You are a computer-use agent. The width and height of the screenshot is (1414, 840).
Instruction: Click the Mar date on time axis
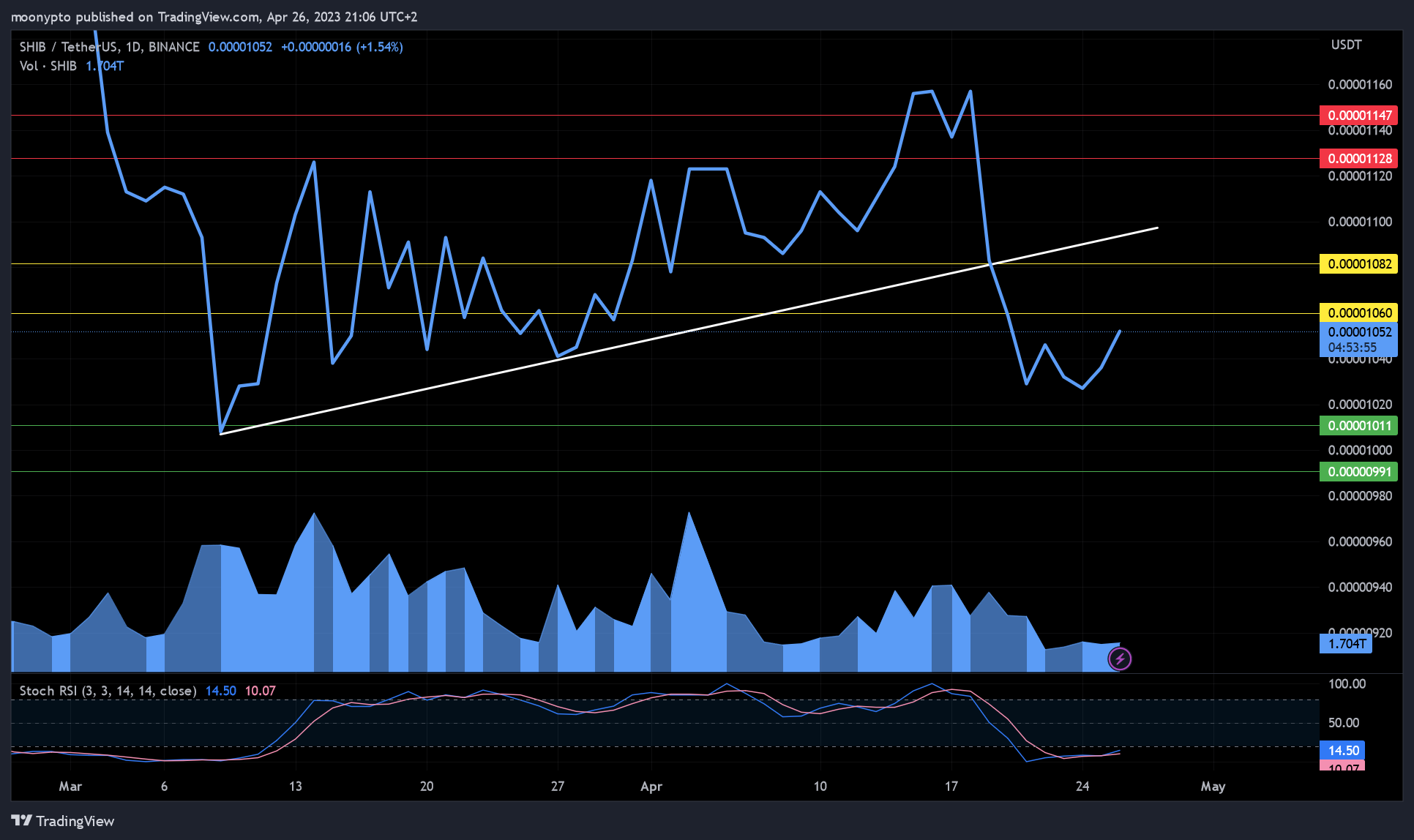coord(70,787)
